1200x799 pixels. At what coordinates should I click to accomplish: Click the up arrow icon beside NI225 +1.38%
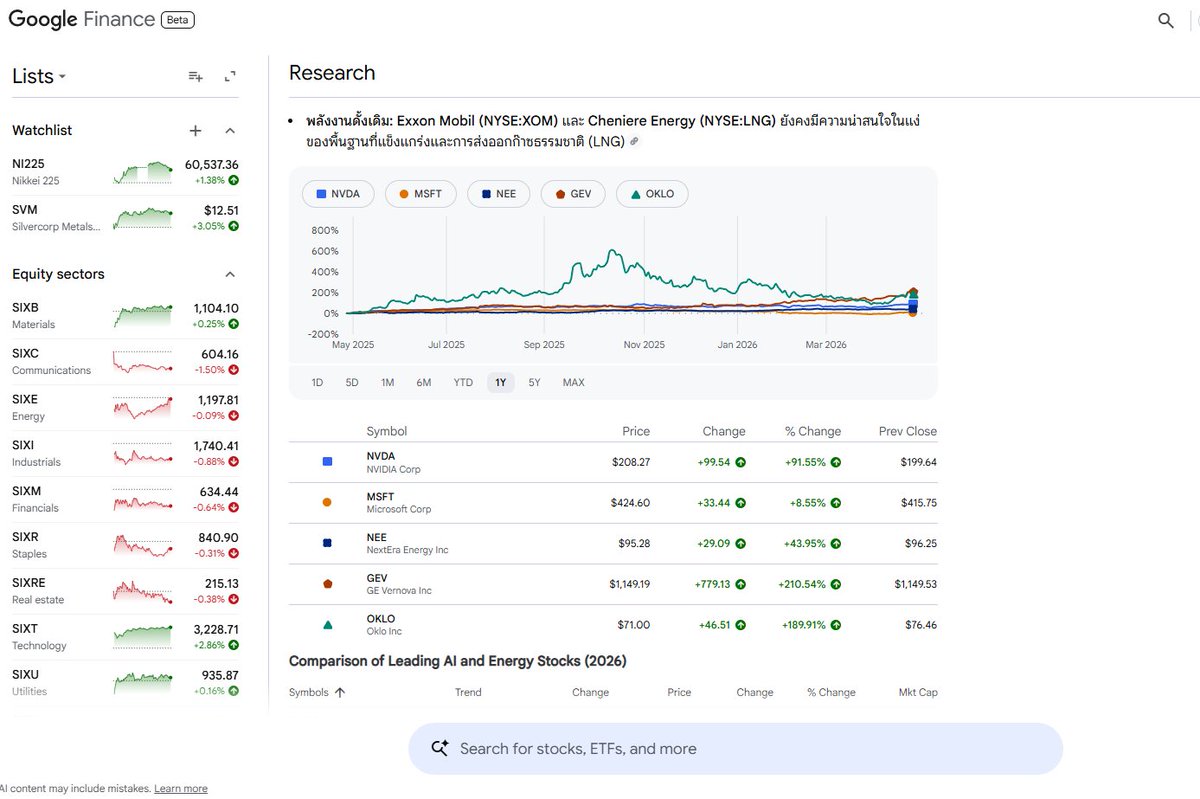[x=234, y=180]
